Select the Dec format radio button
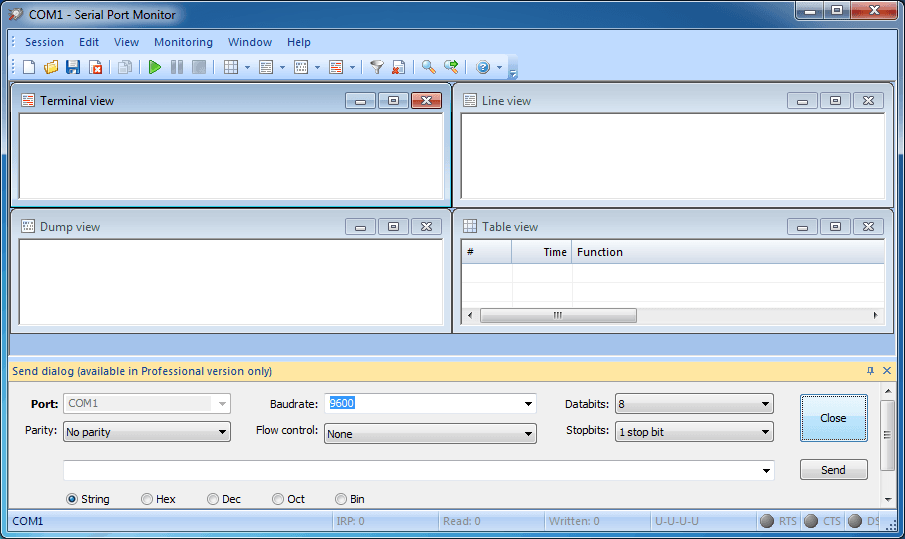The width and height of the screenshot is (905, 539). (213, 499)
